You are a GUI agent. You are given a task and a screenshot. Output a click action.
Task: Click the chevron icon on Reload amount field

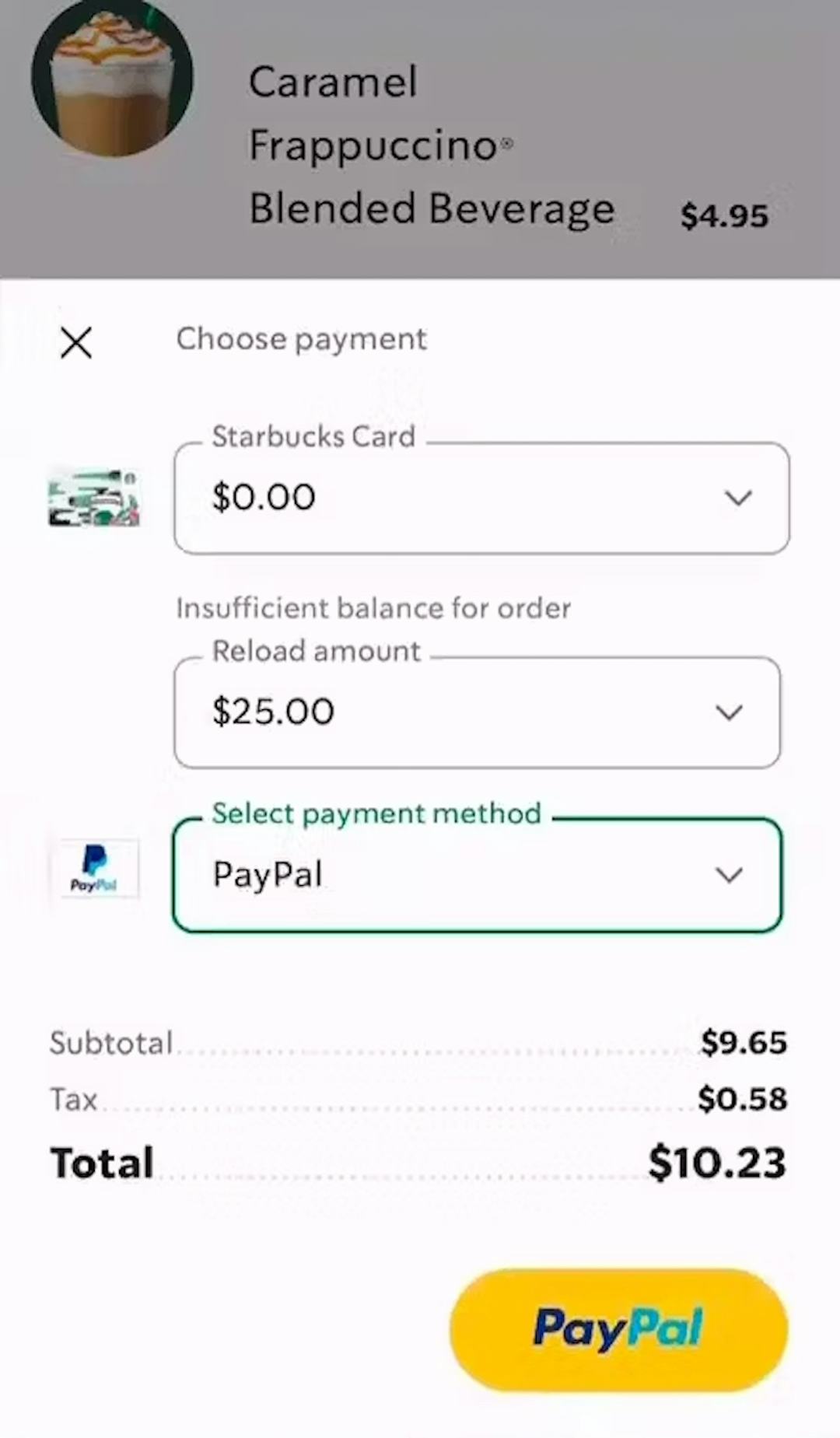[x=730, y=712]
